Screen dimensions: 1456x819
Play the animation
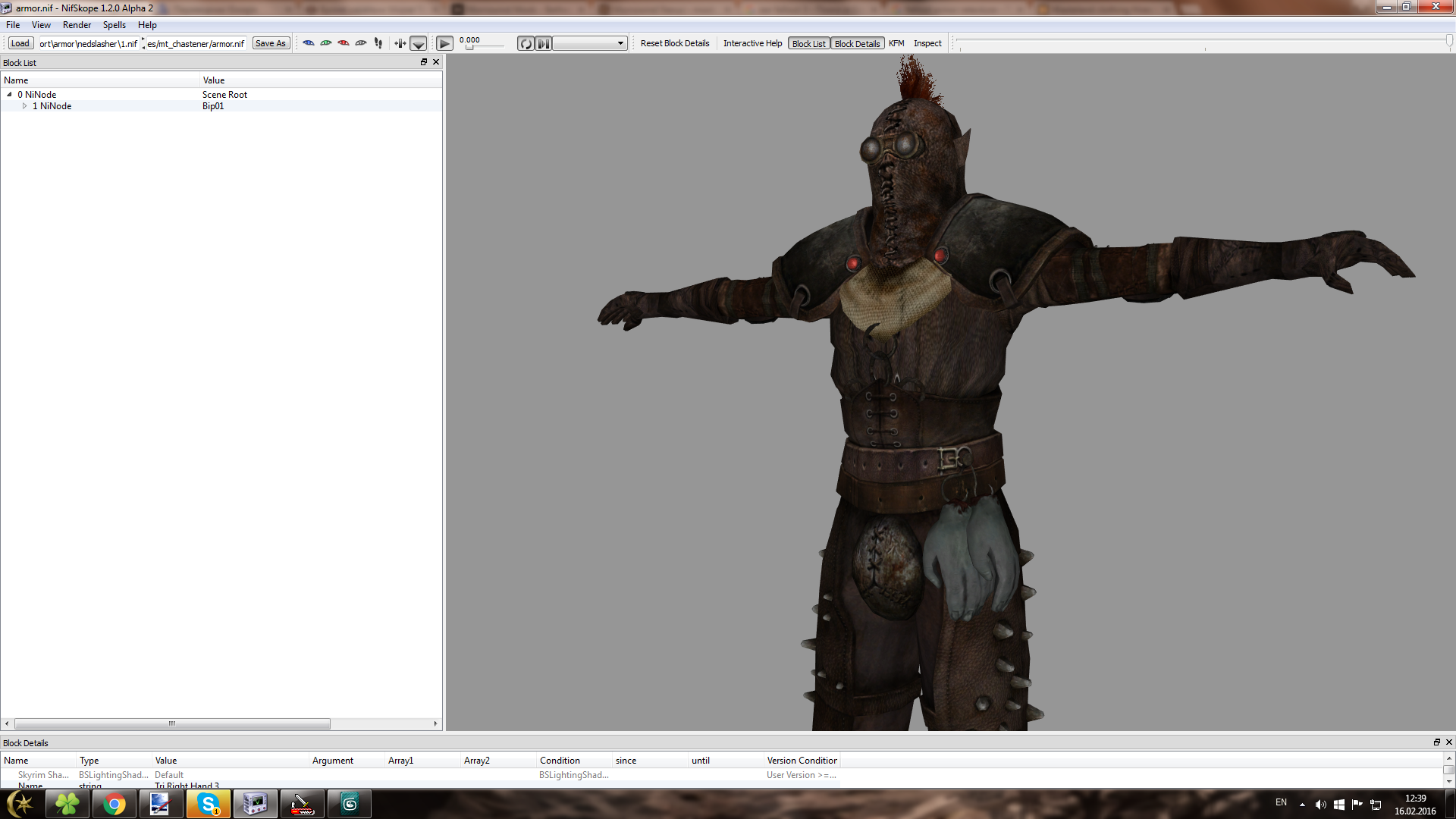[x=445, y=43]
